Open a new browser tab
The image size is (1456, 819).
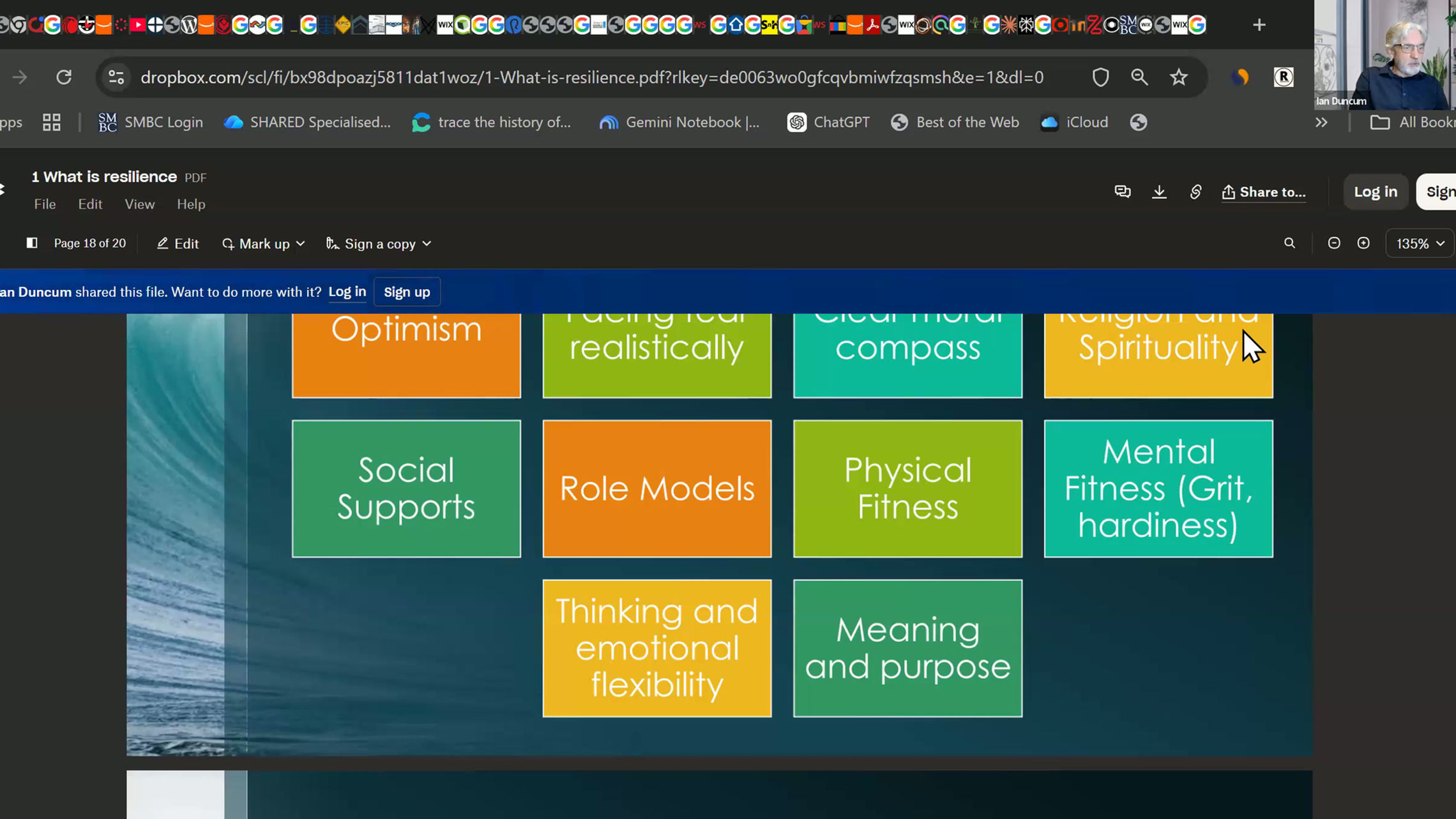[x=1259, y=25]
